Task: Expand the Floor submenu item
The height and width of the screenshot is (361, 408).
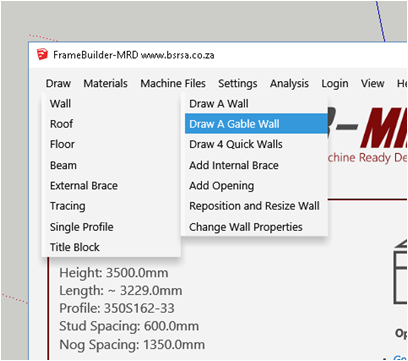Action: coord(111,144)
